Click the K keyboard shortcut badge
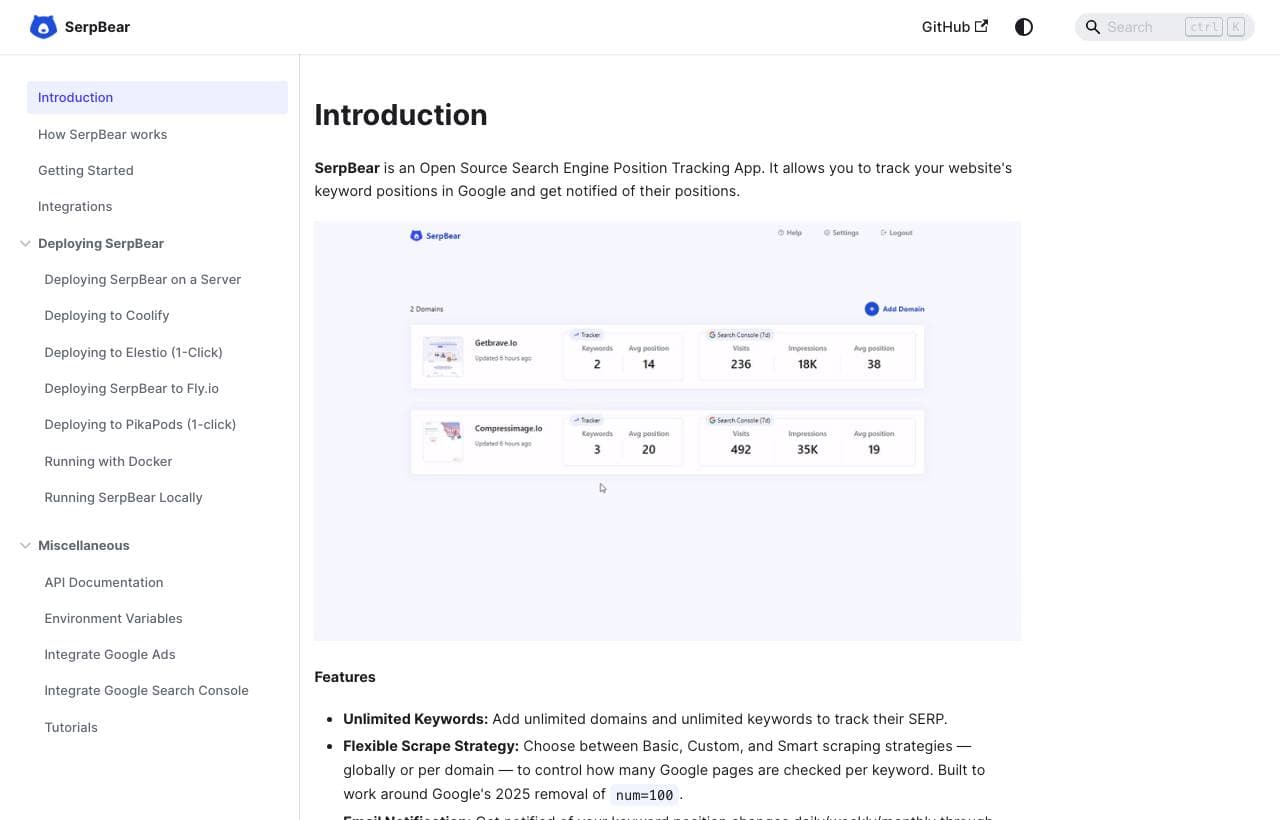 pyautogui.click(x=1236, y=27)
